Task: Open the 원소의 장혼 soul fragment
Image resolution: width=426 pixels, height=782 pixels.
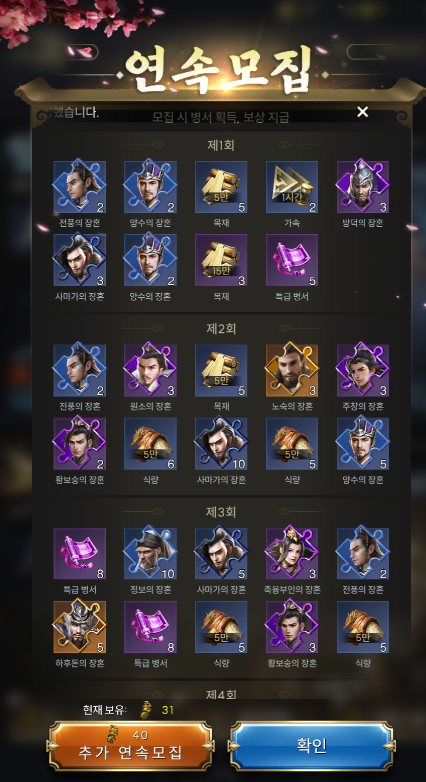Action: tap(150, 371)
